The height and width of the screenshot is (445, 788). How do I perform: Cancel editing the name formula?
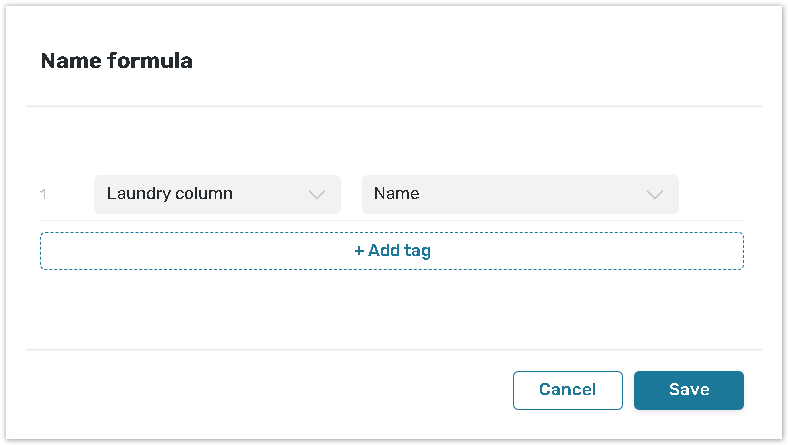(567, 390)
